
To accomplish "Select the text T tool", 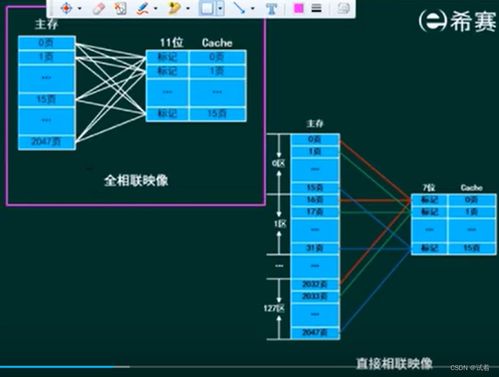I will pyautogui.click(x=271, y=8).
